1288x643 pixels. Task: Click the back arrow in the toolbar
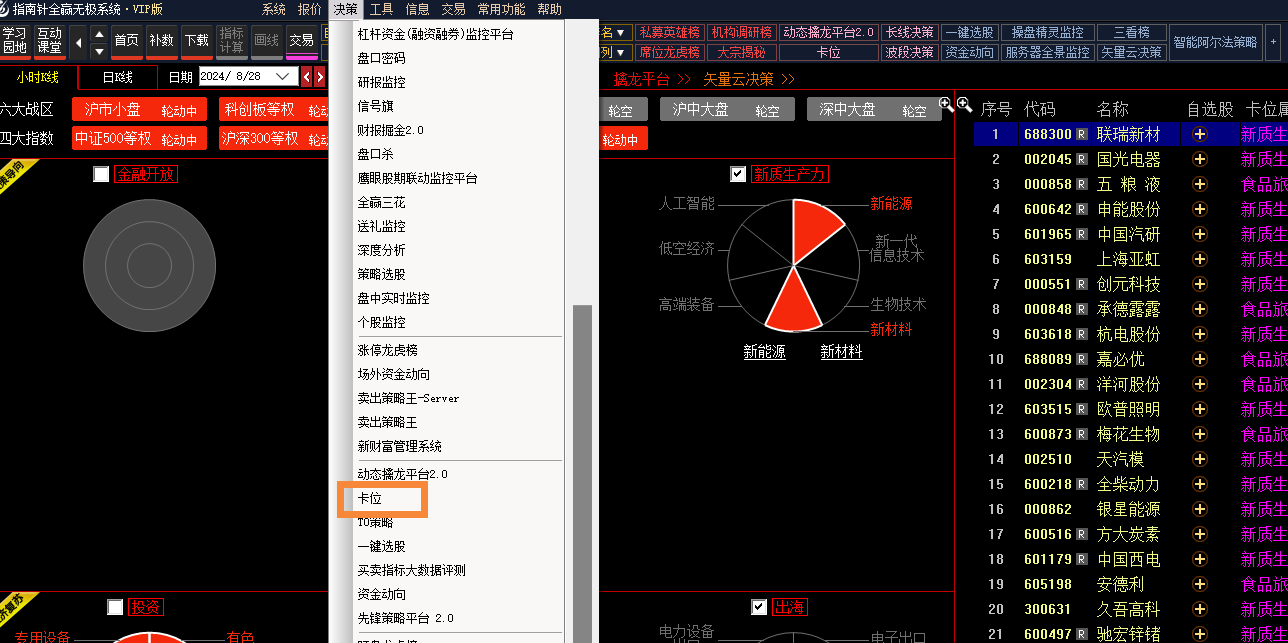pos(78,42)
